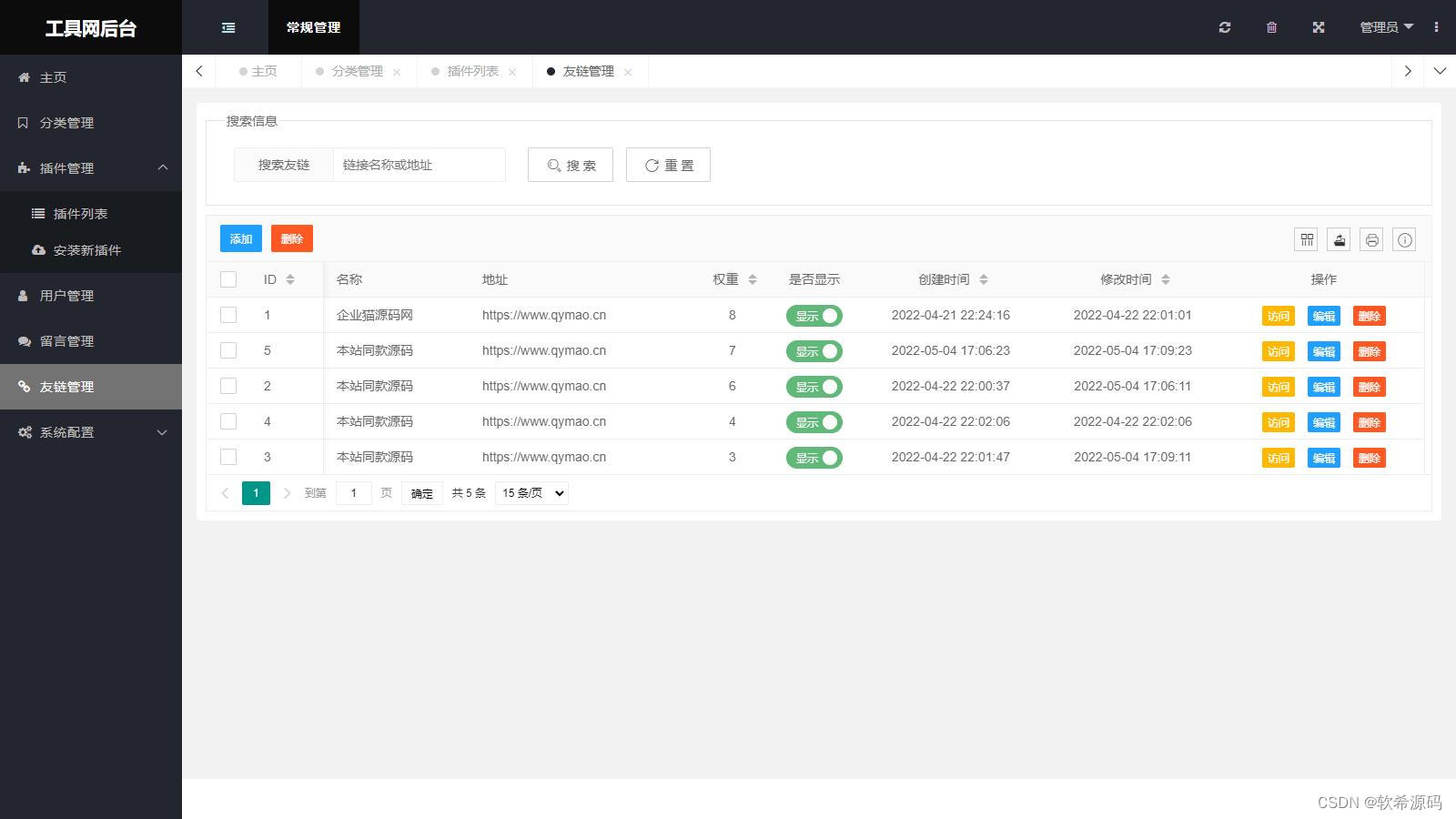Switch to the 主页 tab
The image size is (1456, 819).
(x=258, y=71)
